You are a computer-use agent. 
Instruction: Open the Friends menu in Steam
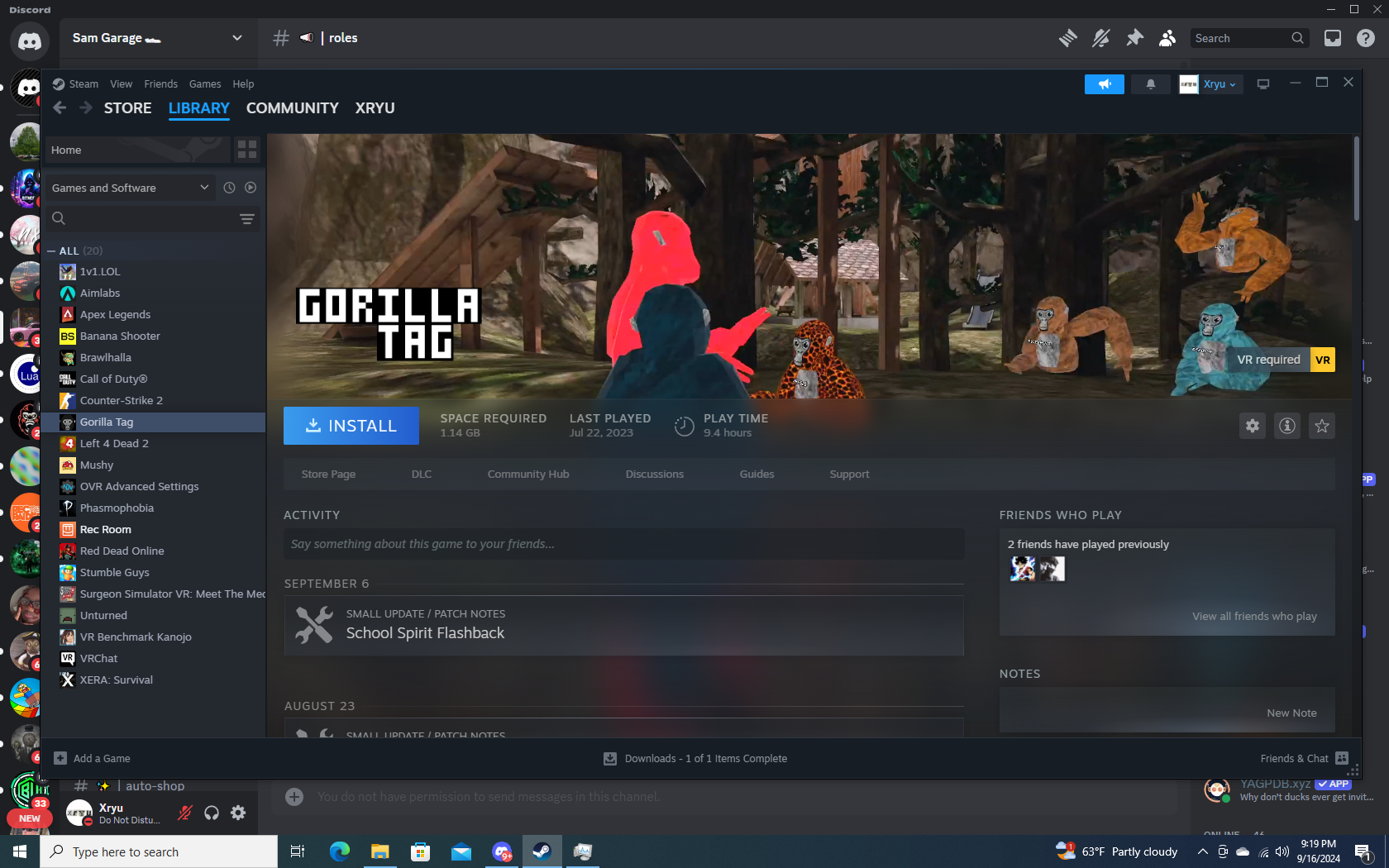[x=160, y=84]
